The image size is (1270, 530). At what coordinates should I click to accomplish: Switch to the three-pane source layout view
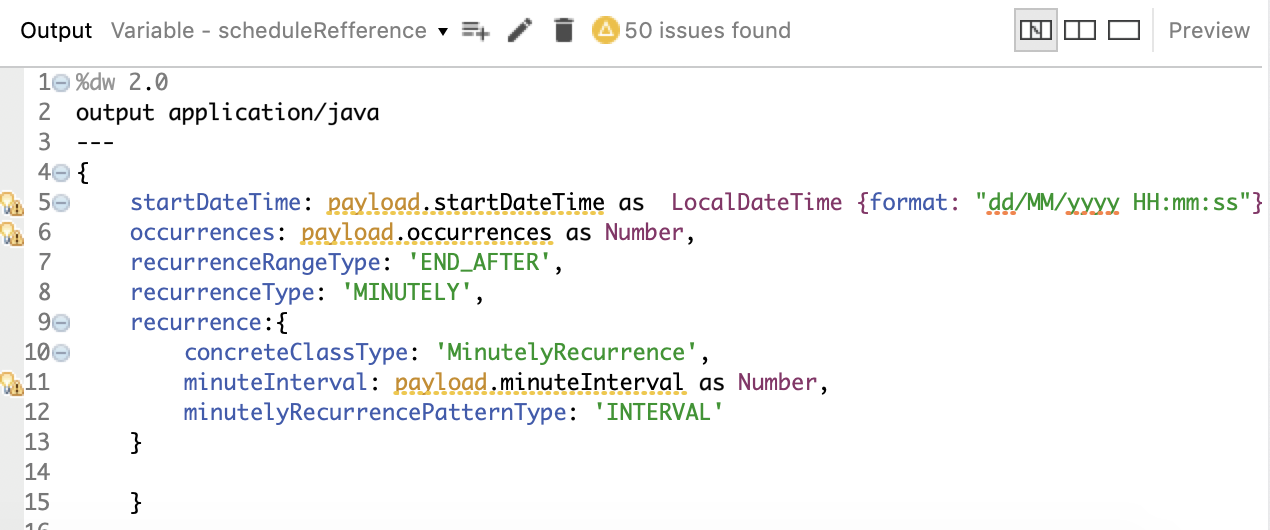point(1036,31)
